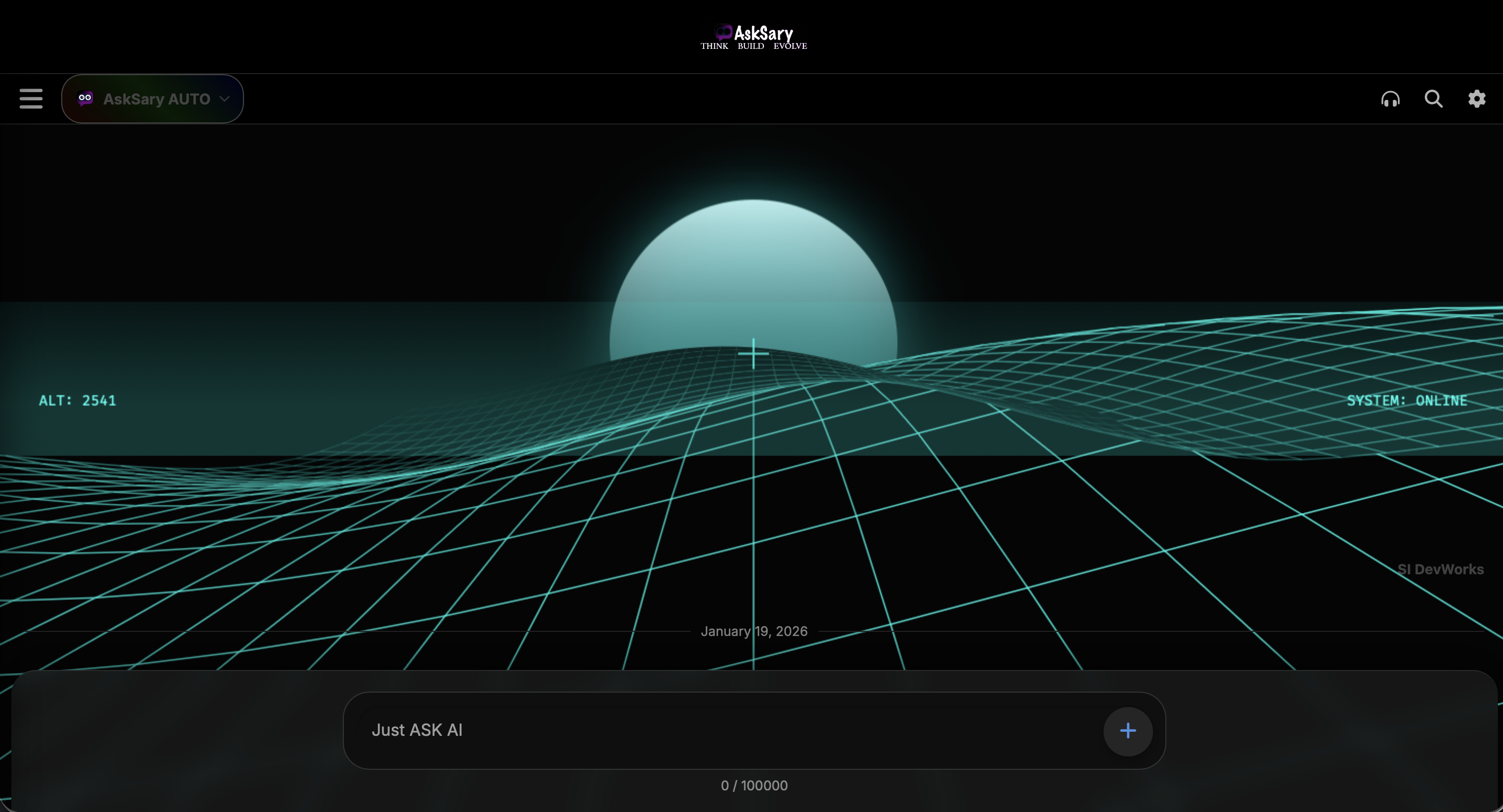
Task: Click the SI DevWorks watermark text
Action: pyautogui.click(x=1441, y=569)
